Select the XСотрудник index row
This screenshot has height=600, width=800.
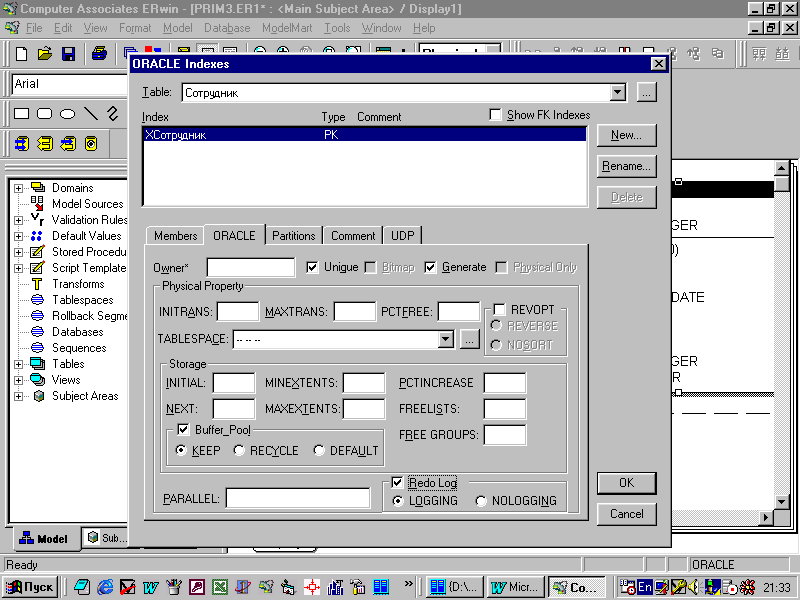coord(365,135)
